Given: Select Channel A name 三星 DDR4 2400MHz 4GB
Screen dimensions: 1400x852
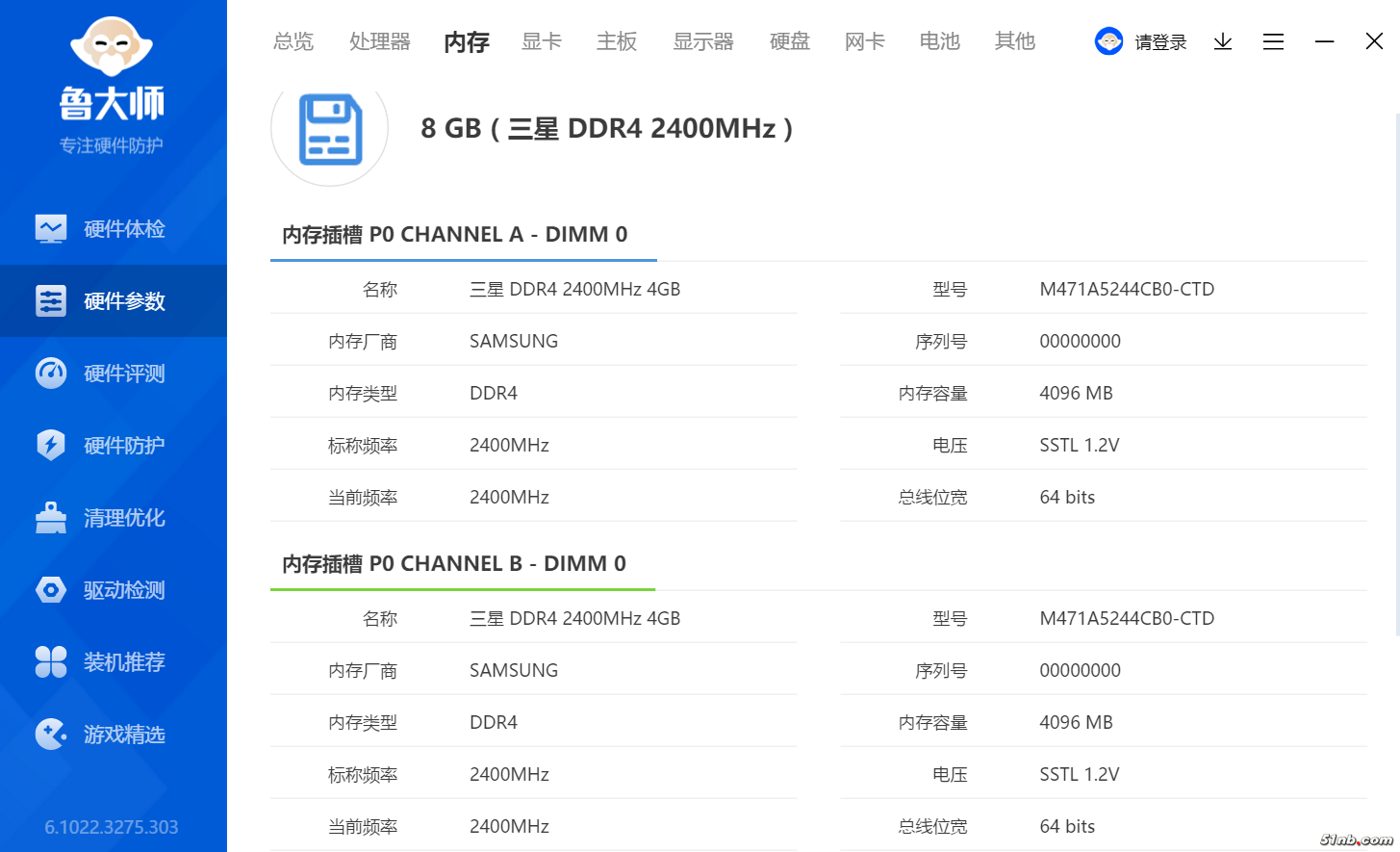Looking at the screenshot, I should [574, 289].
